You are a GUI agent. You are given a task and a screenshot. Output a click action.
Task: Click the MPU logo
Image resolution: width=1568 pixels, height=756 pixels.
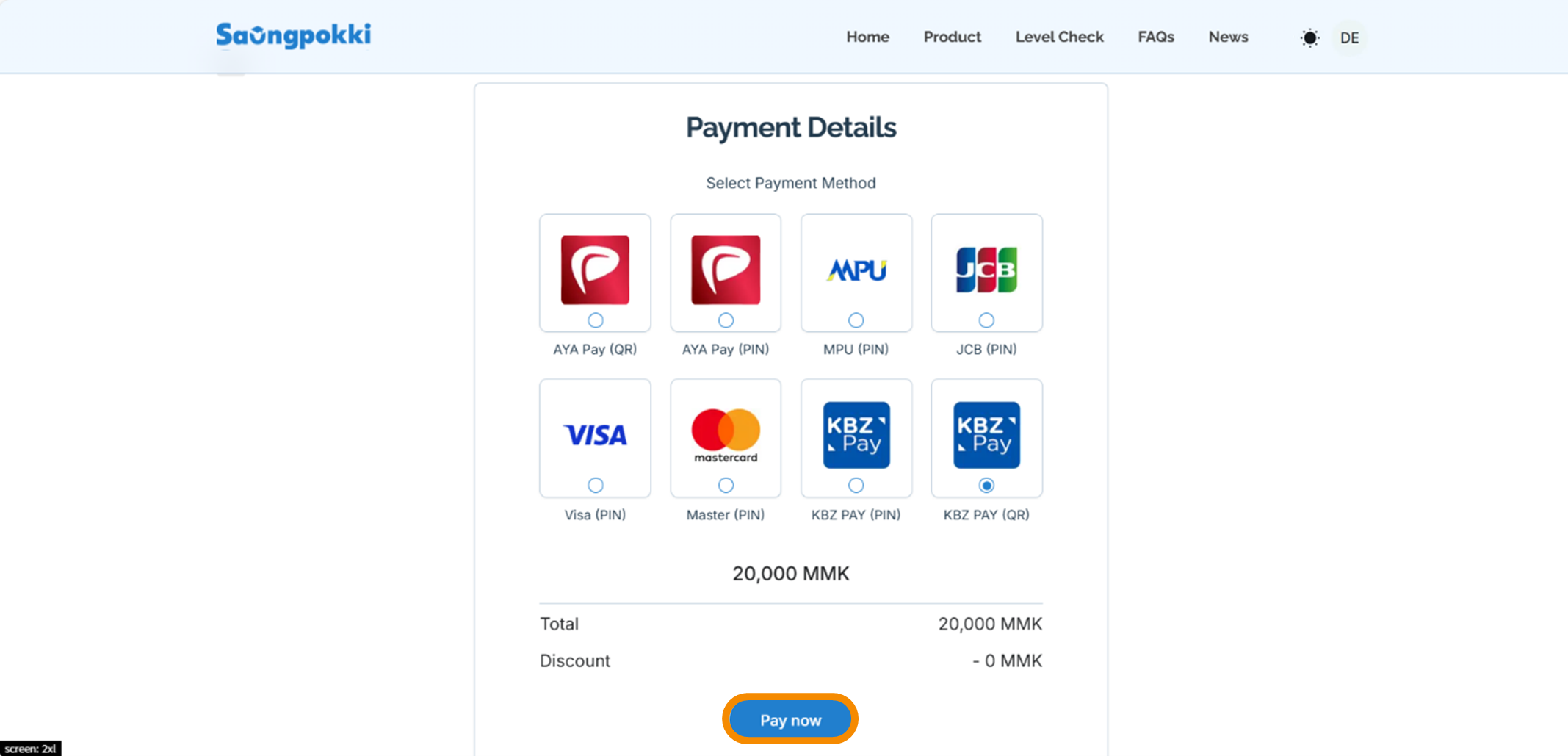tap(856, 270)
